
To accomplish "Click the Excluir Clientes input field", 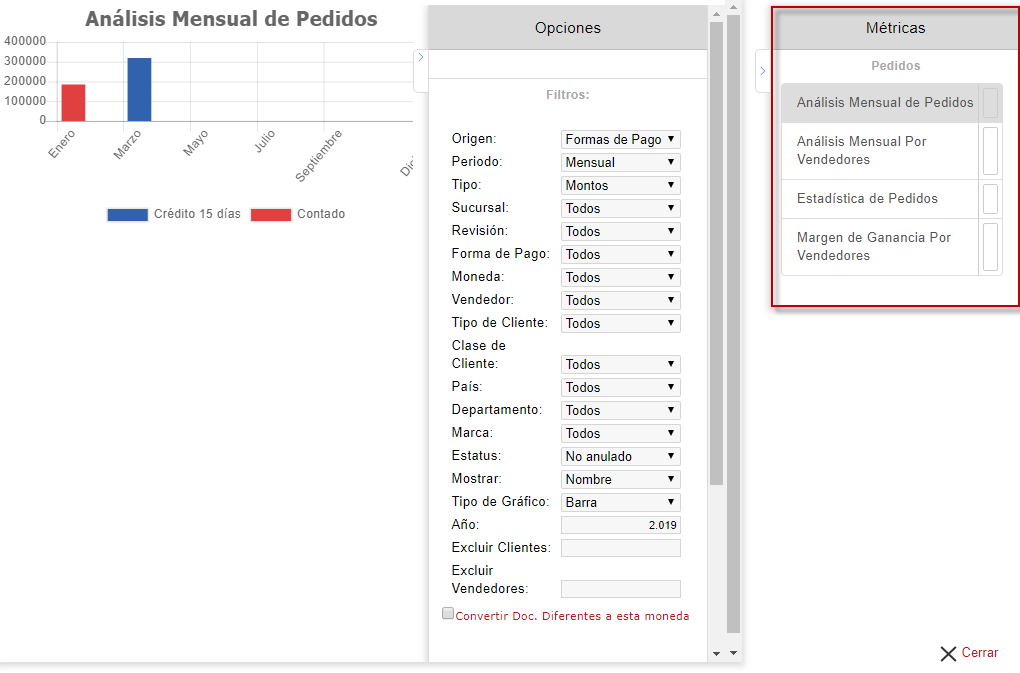I will [x=620, y=548].
